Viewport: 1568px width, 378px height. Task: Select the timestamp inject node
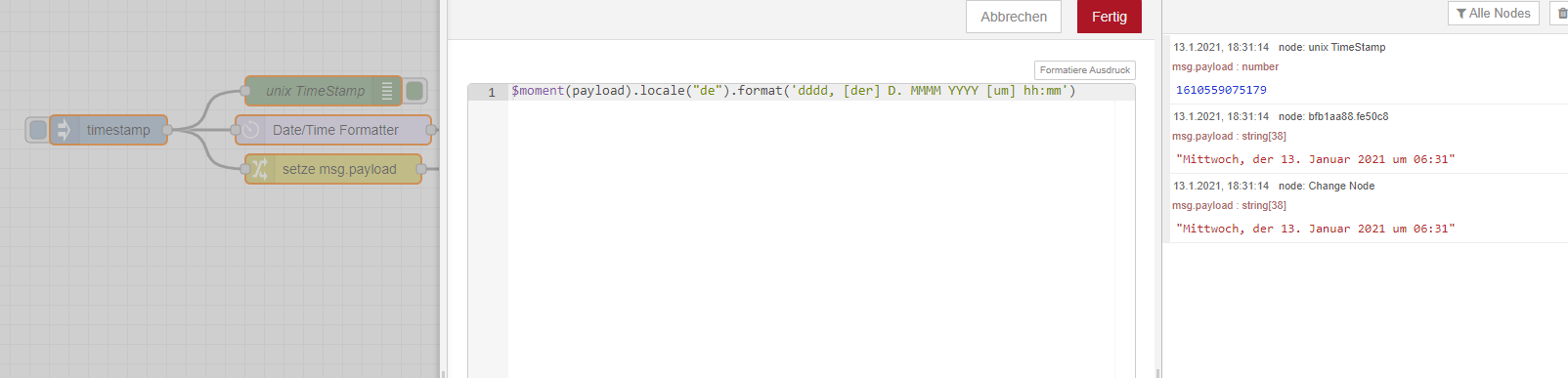109,130
